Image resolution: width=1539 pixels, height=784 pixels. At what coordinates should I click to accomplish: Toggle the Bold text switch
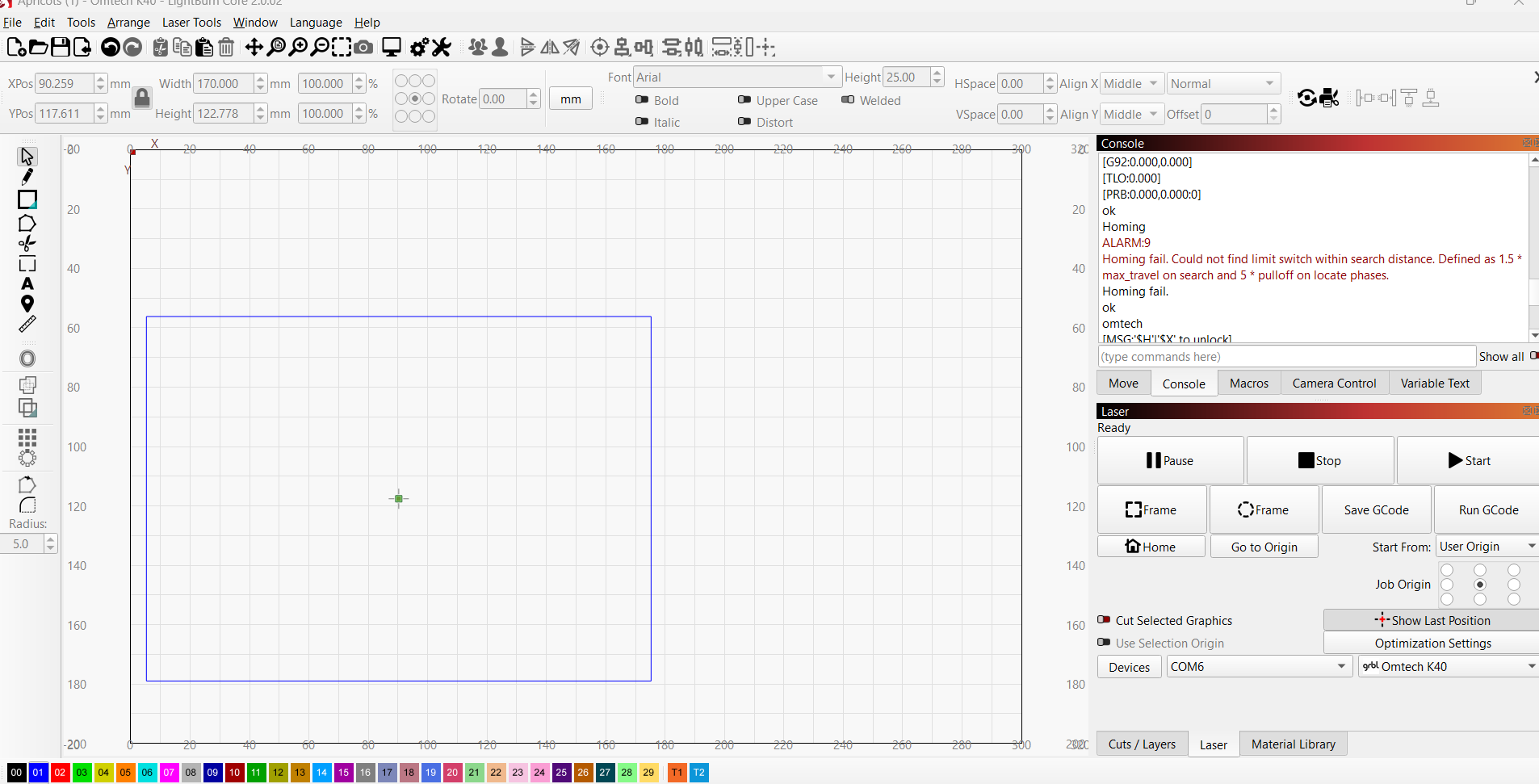click(x=642, y=100)
